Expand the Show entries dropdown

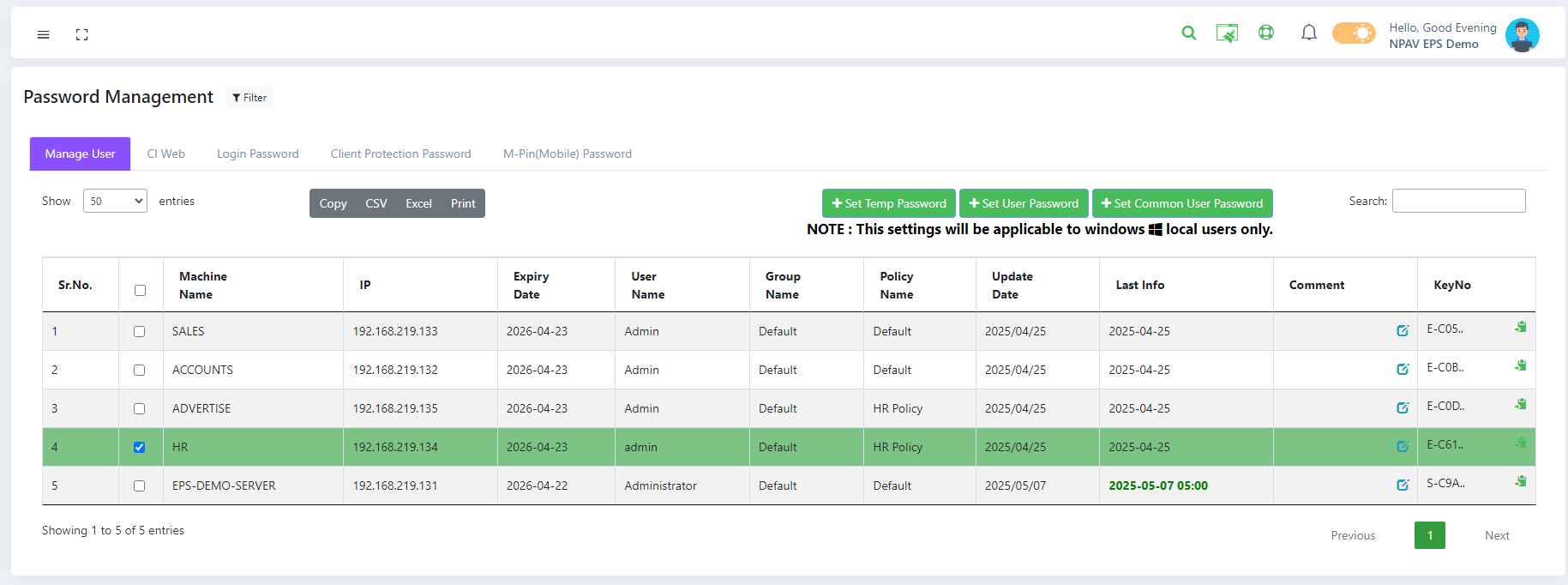115,201
